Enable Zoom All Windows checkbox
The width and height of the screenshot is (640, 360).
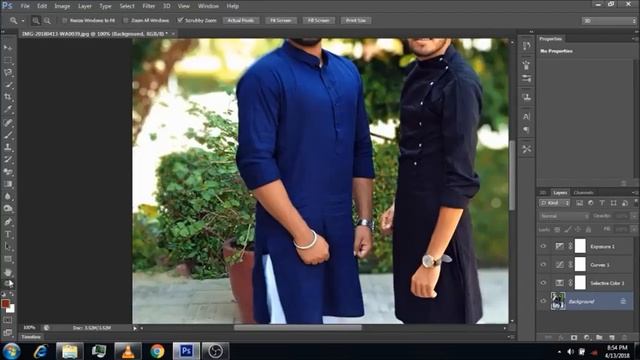coord(126,20)
